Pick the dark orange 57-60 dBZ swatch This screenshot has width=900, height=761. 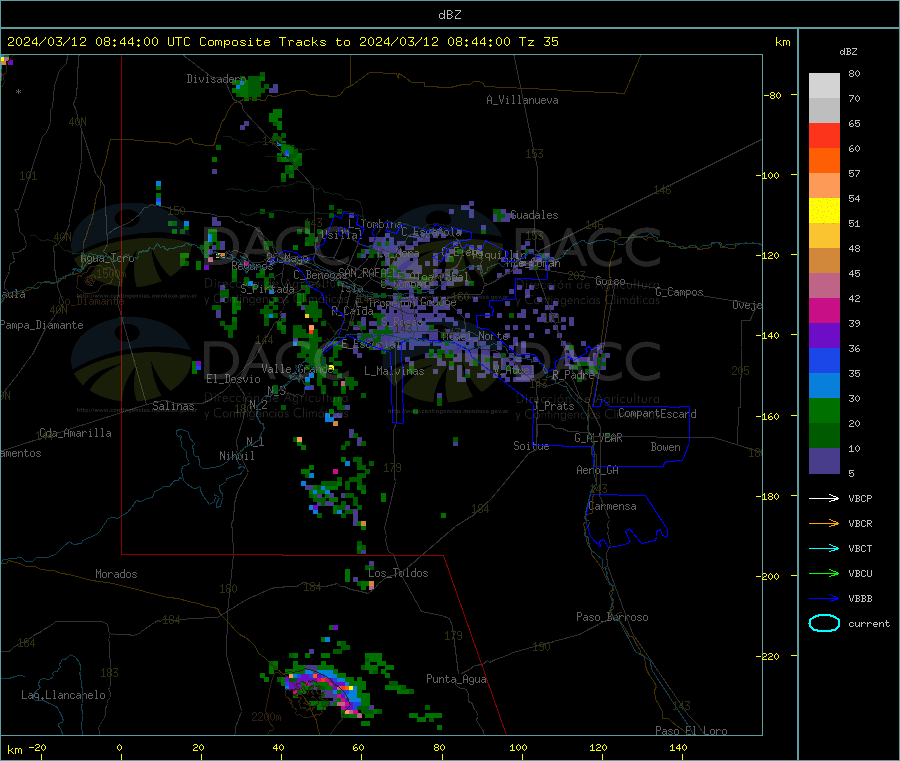824,161
